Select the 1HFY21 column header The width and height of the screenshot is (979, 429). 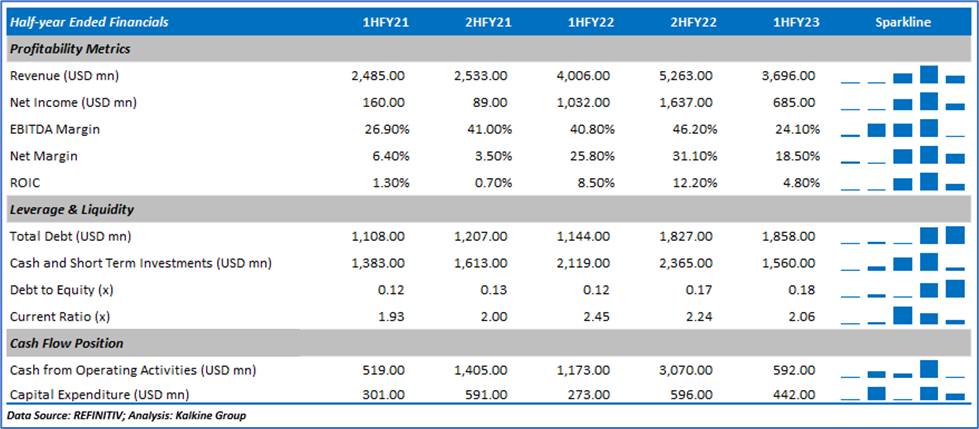point(384,22)
